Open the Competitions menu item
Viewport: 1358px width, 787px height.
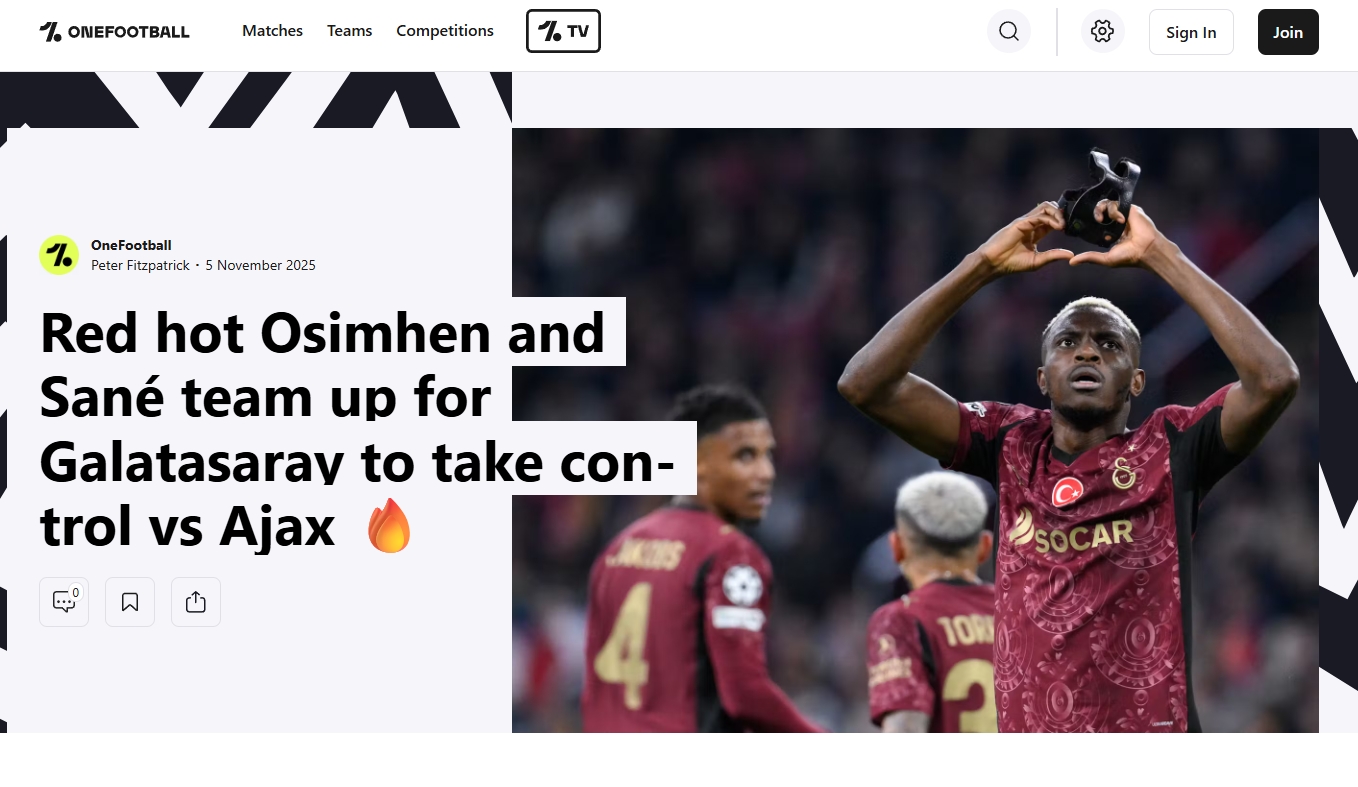(445, 31)
